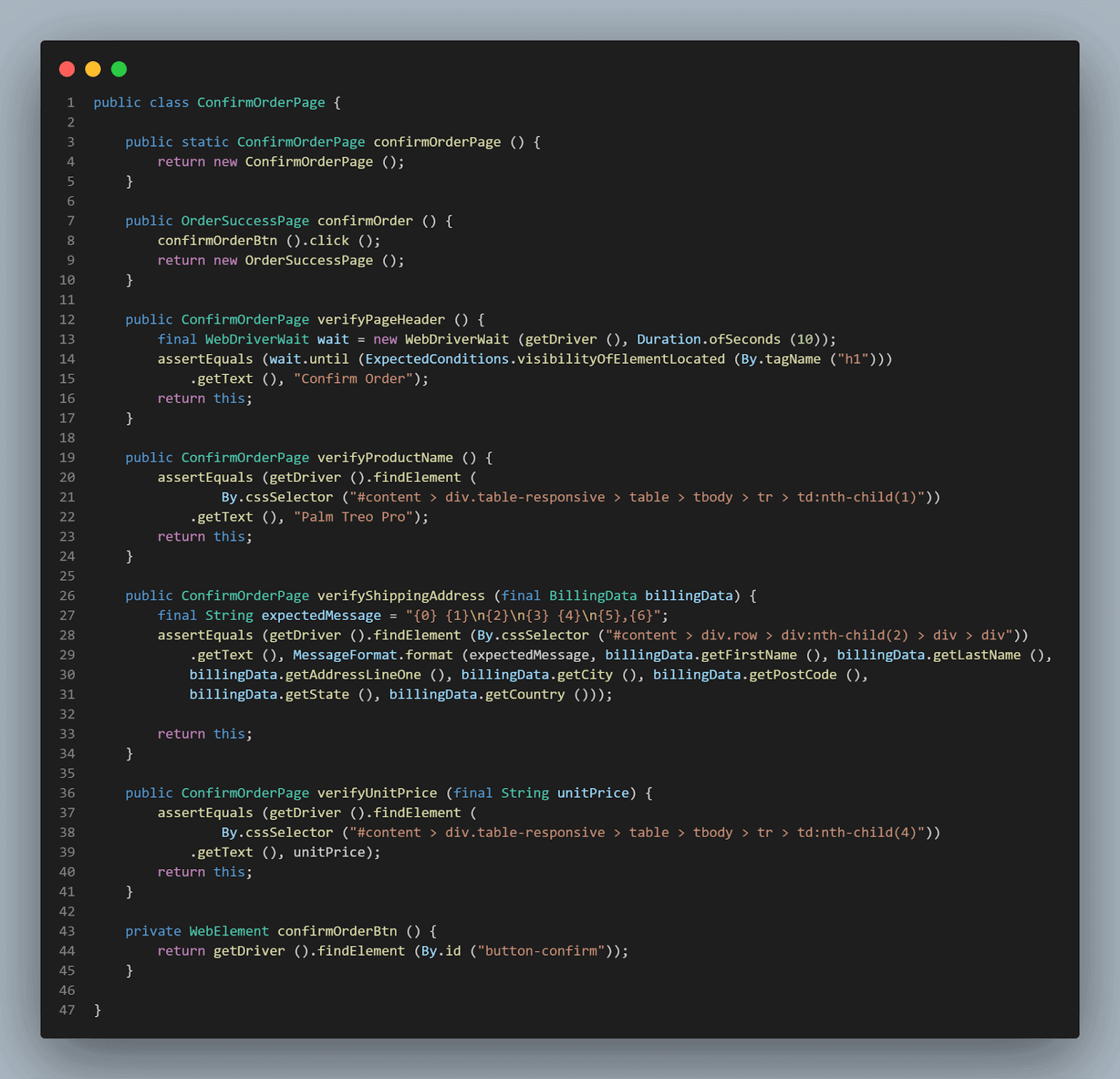This screenshot has height=1079, width=1120.
Task: Select line number 1 in the gutter
Action: 69,102
